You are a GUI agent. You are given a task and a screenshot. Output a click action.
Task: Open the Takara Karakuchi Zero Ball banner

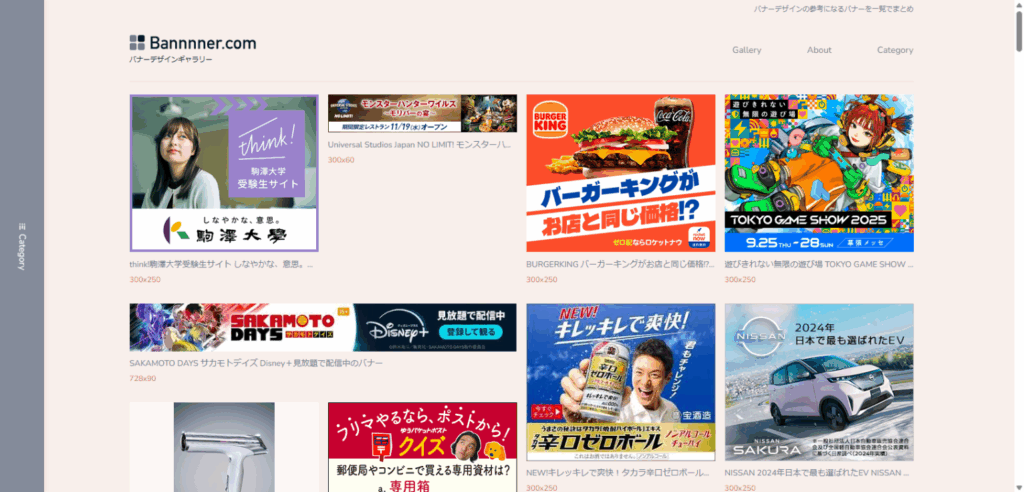[620, 382]
